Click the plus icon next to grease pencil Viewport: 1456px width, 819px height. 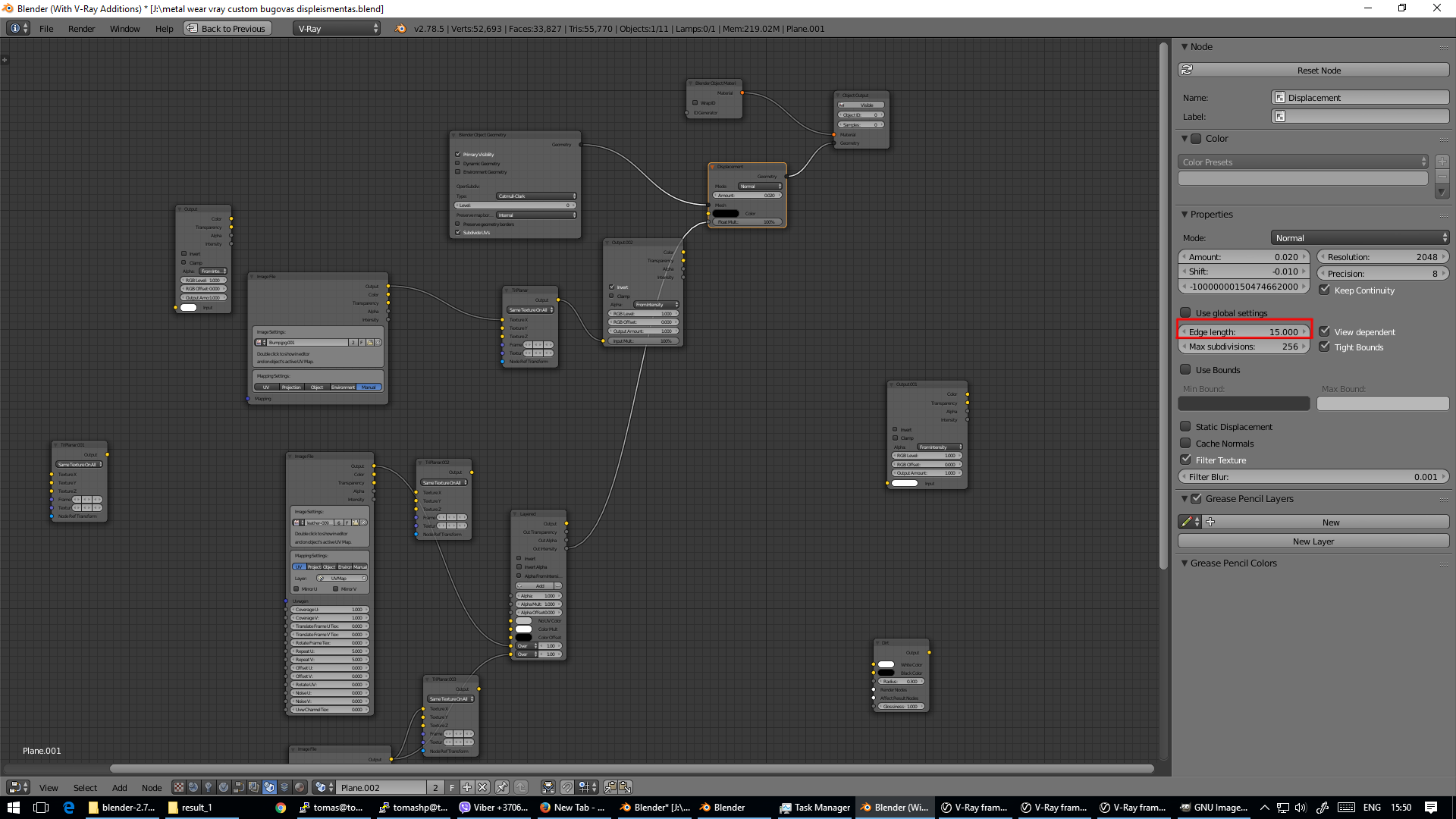1210,522
